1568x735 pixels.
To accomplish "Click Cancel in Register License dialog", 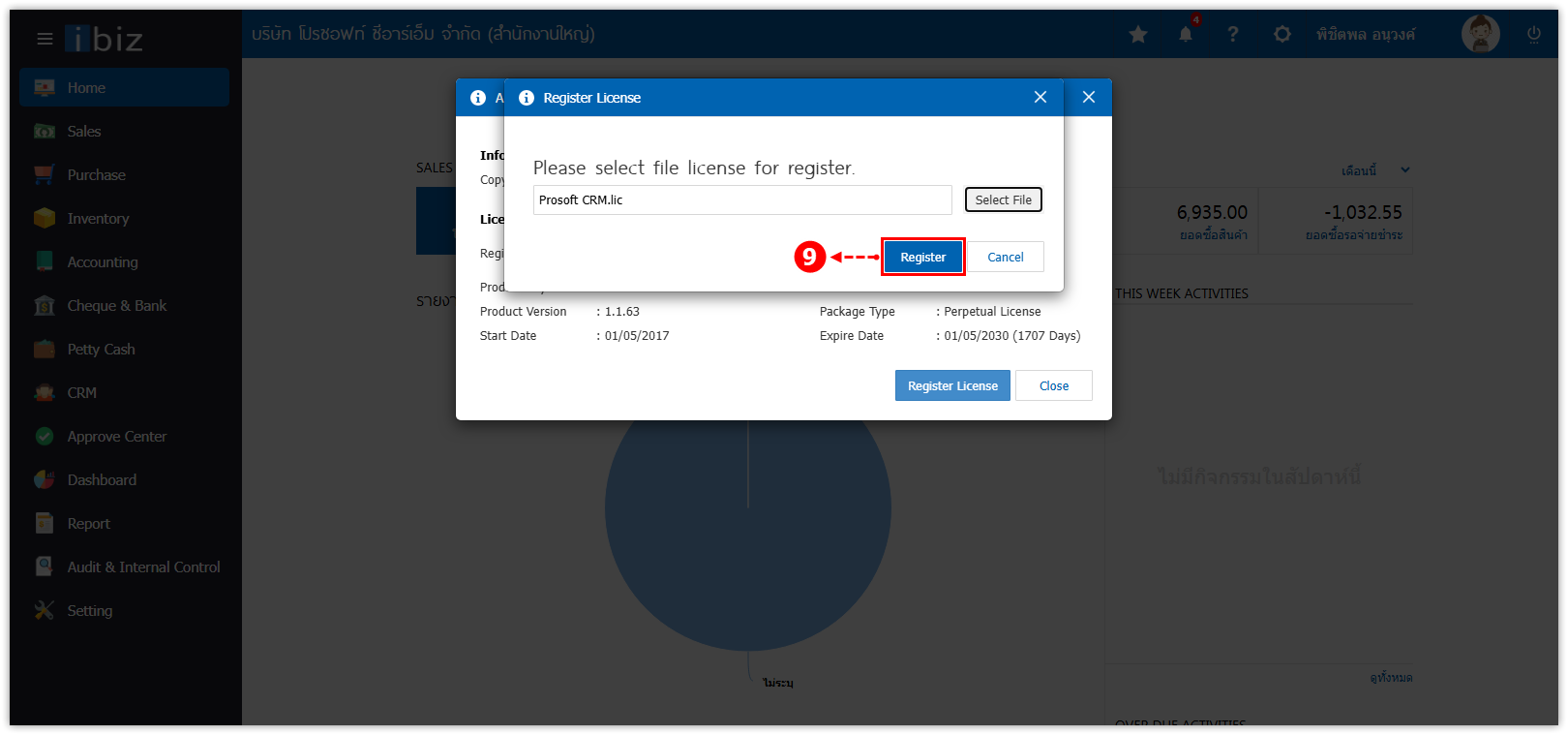I will (x=1006, y=257).
